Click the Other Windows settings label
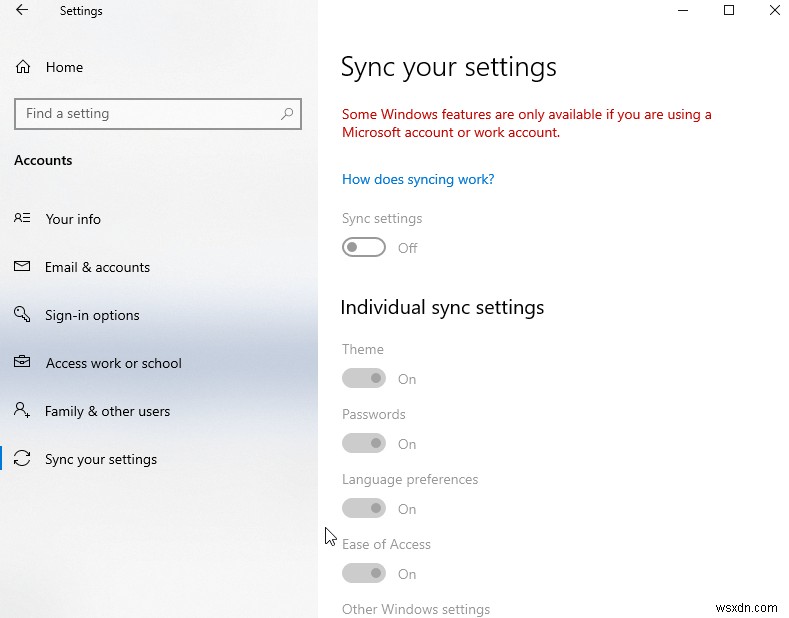The image size is (789, 618). tap(416, 609)
